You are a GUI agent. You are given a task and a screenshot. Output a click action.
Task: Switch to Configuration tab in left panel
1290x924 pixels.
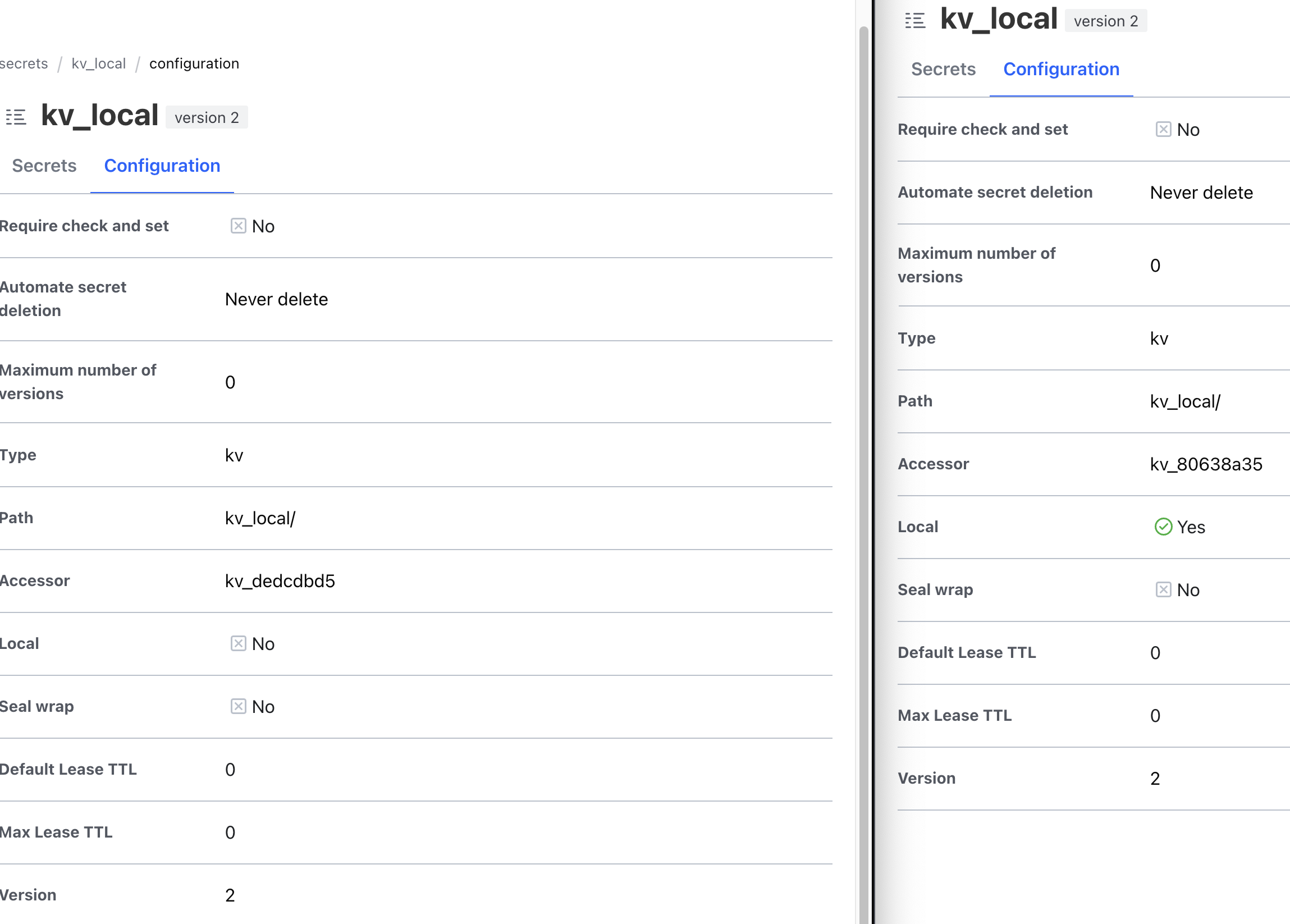click(162, 166)
